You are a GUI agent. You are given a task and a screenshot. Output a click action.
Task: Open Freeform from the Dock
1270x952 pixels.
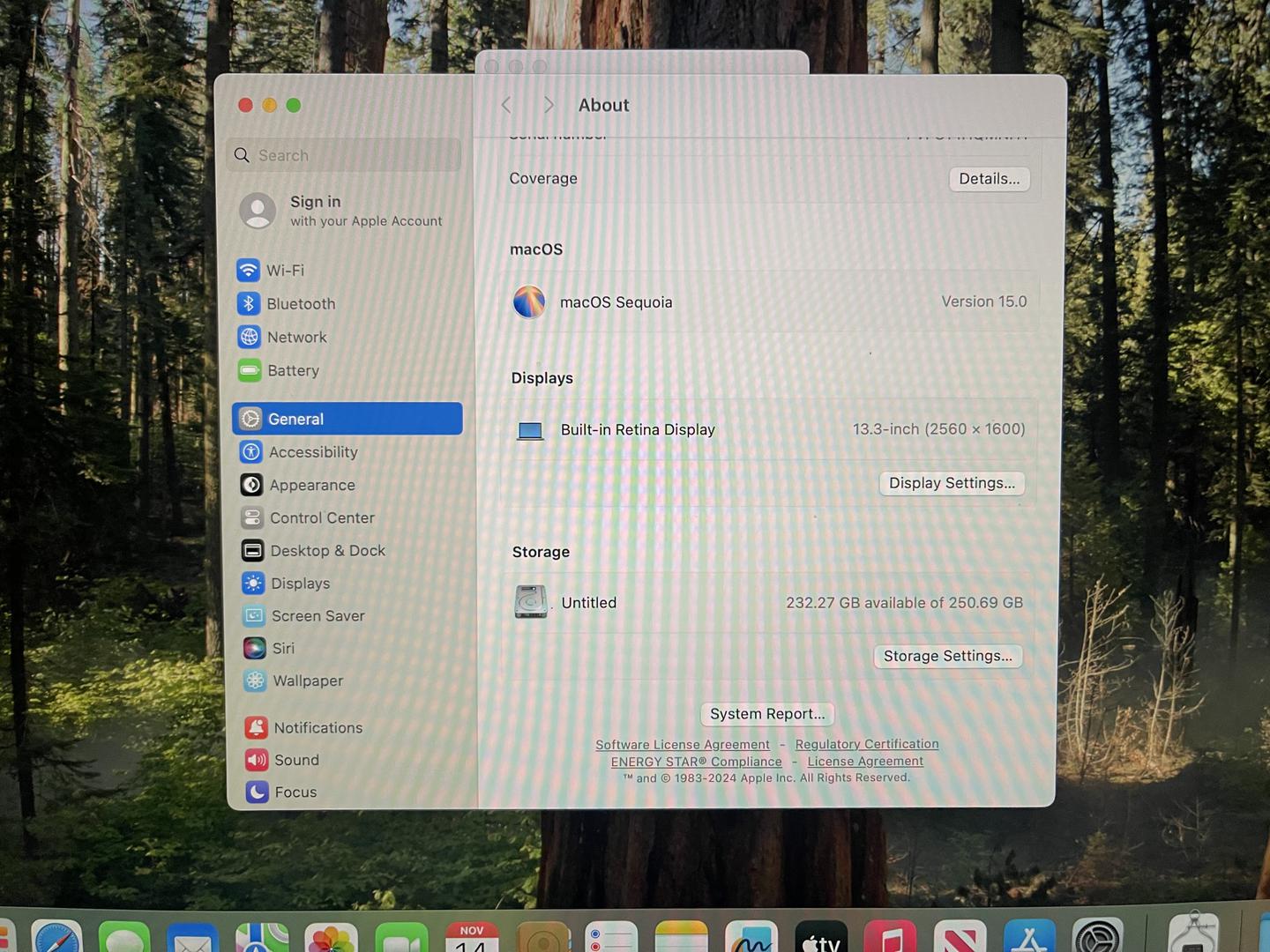pyautogui.click(x=751, y=938)
